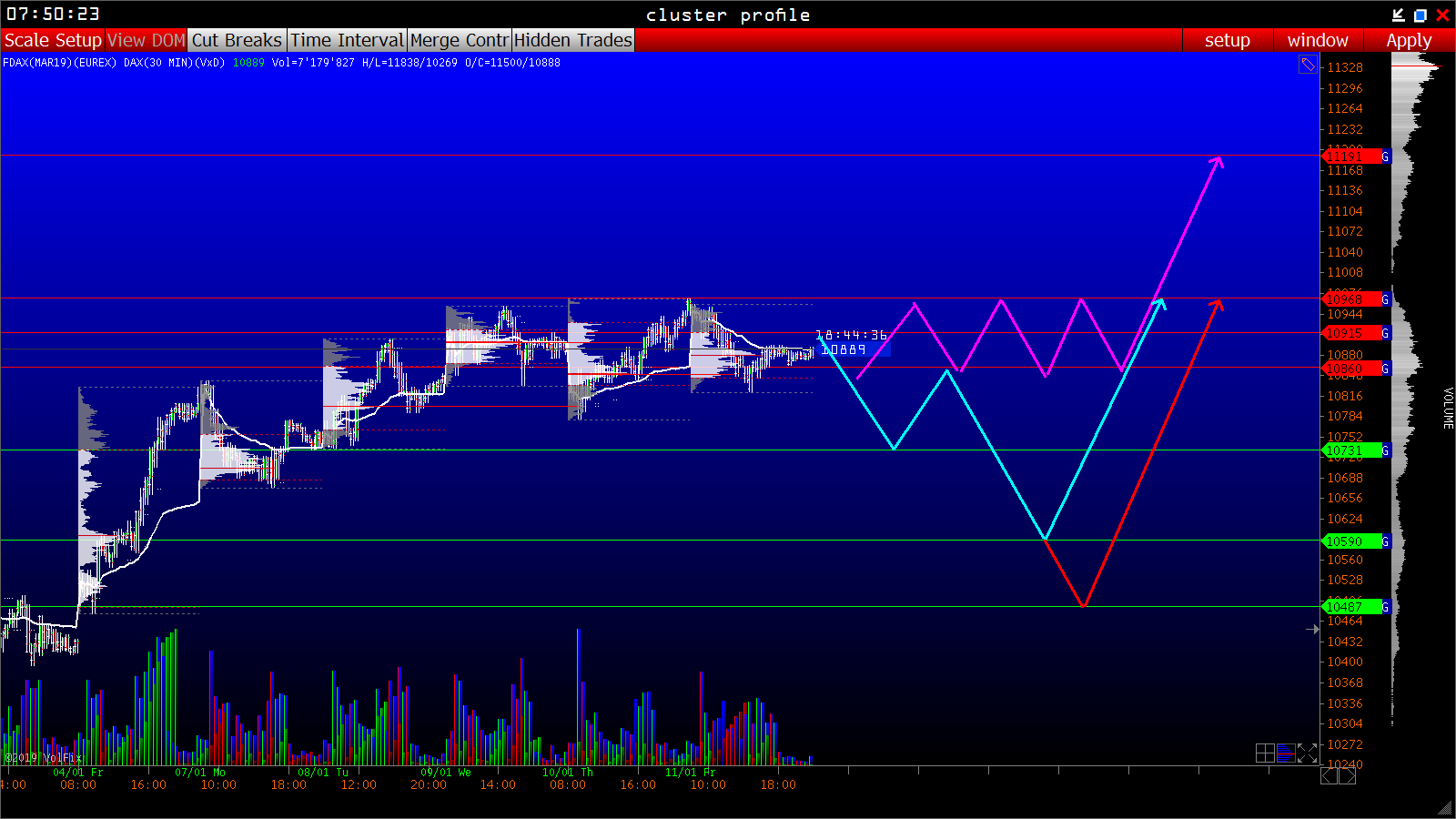Click the tag label icon above the price axis
1456x819 pixels.
point(1308,65)
